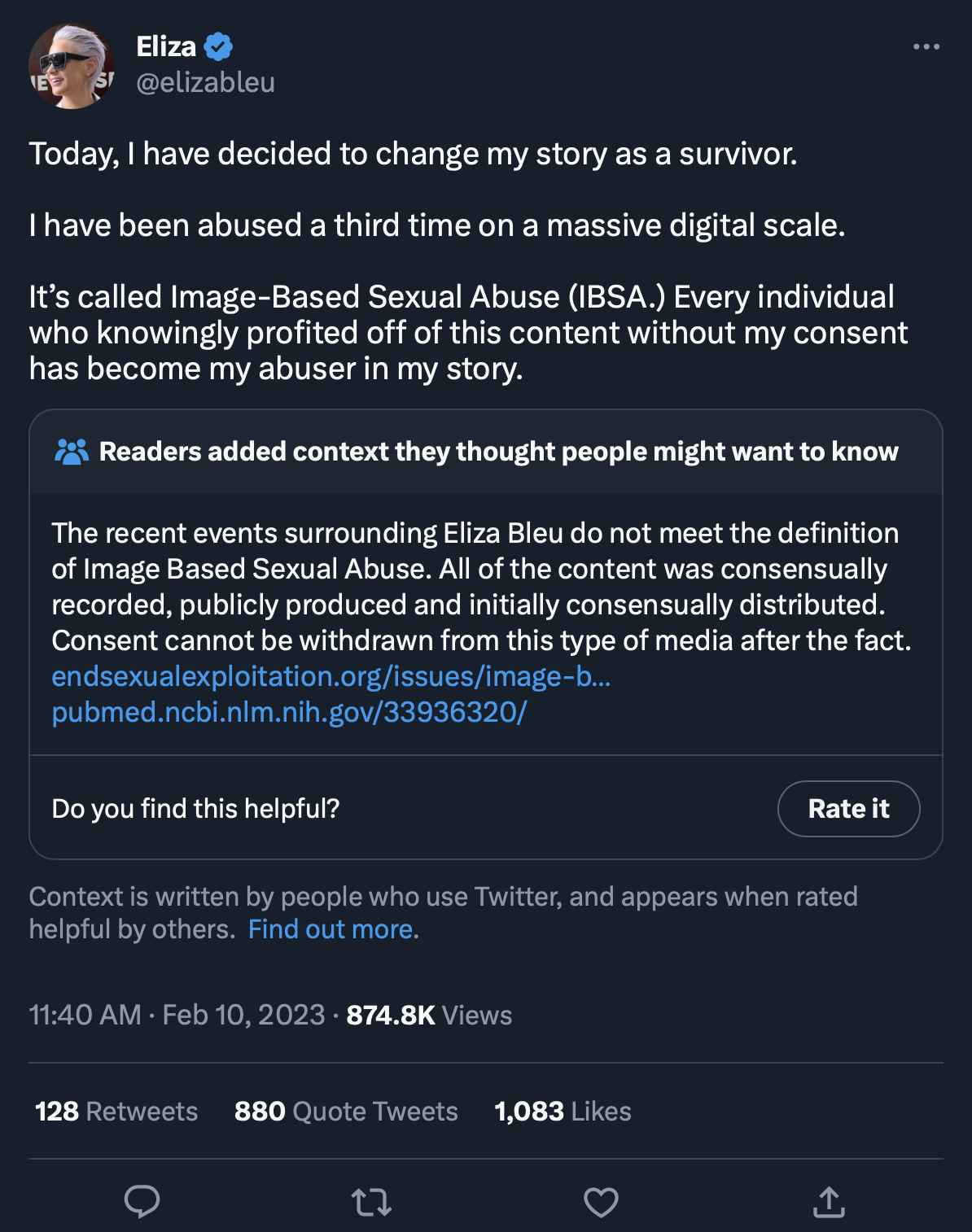Screen dimensions: 972x1232
Task: Click the reply speech bubble icon
Action: tap(142, 1201)
